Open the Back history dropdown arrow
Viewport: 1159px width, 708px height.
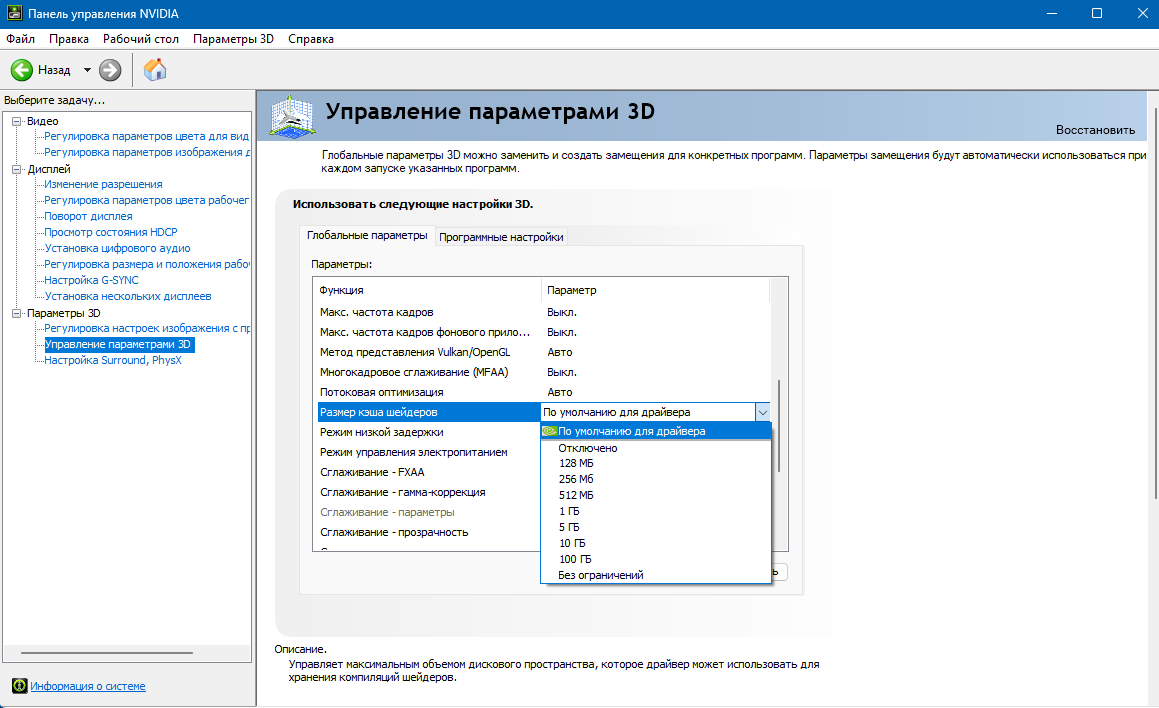tap(87, 70)
